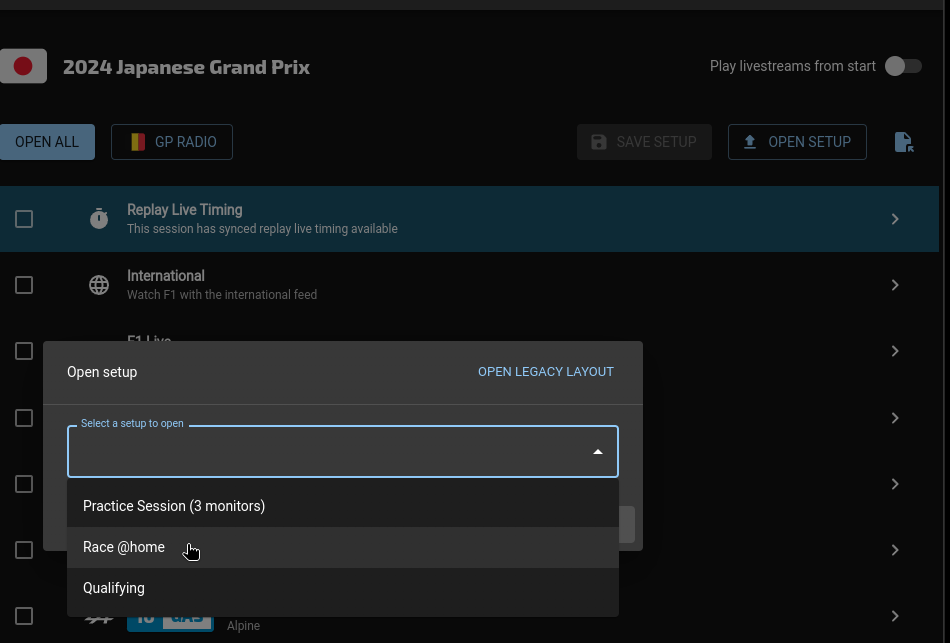Click the Replay Live Timing stopwatch icon
The height and width of the screenshot is (643, 950).
pos(99,218)
